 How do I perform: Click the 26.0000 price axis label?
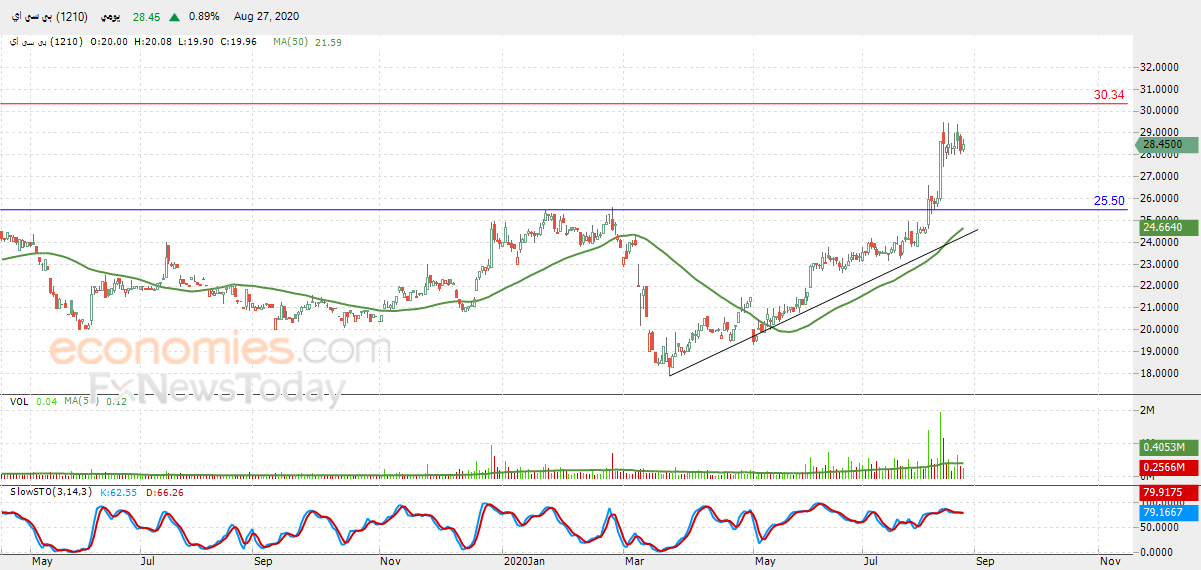(1161, 198)
